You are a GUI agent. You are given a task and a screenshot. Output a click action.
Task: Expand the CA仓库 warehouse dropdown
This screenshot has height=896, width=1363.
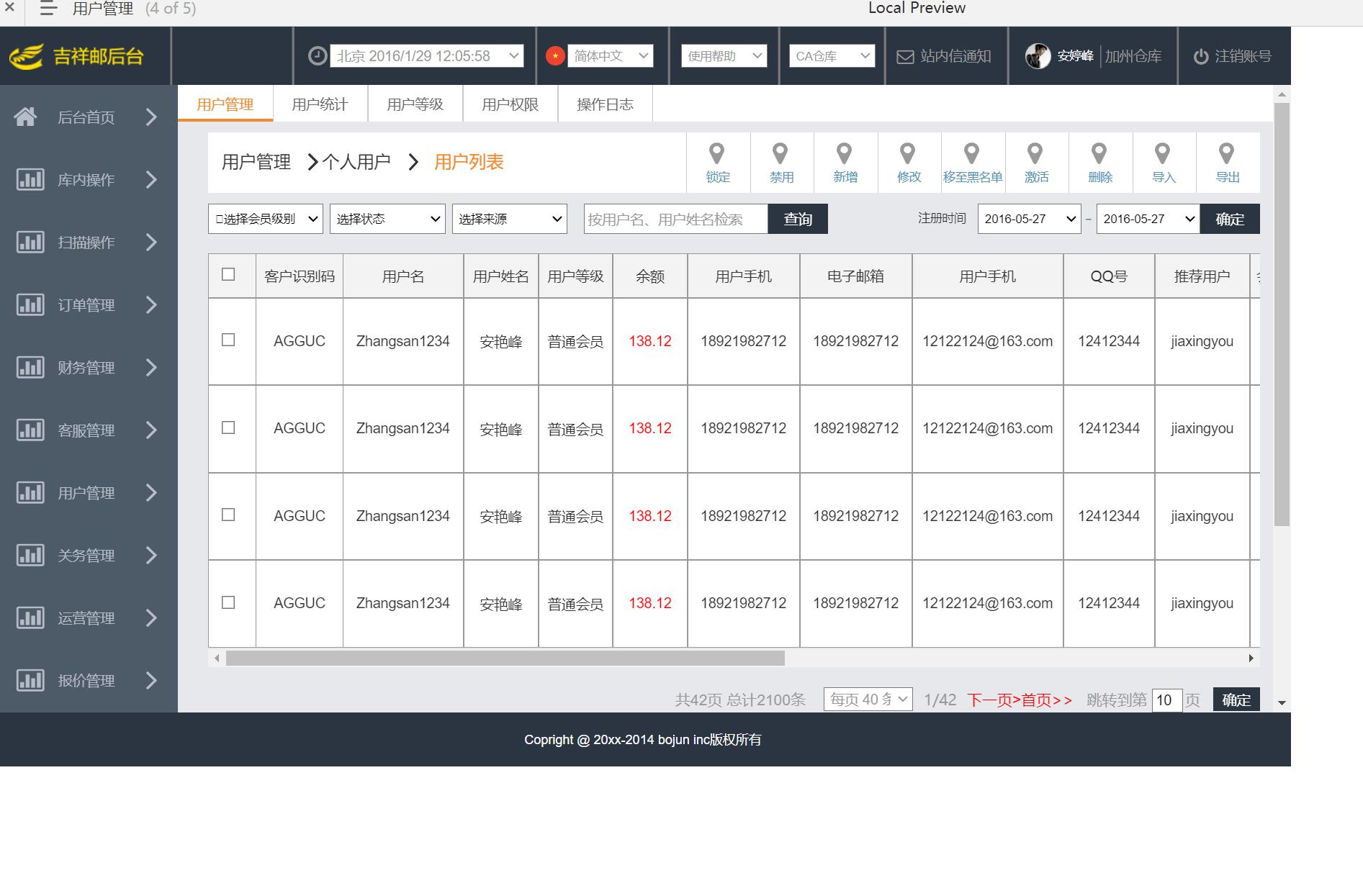coord(833,56)
